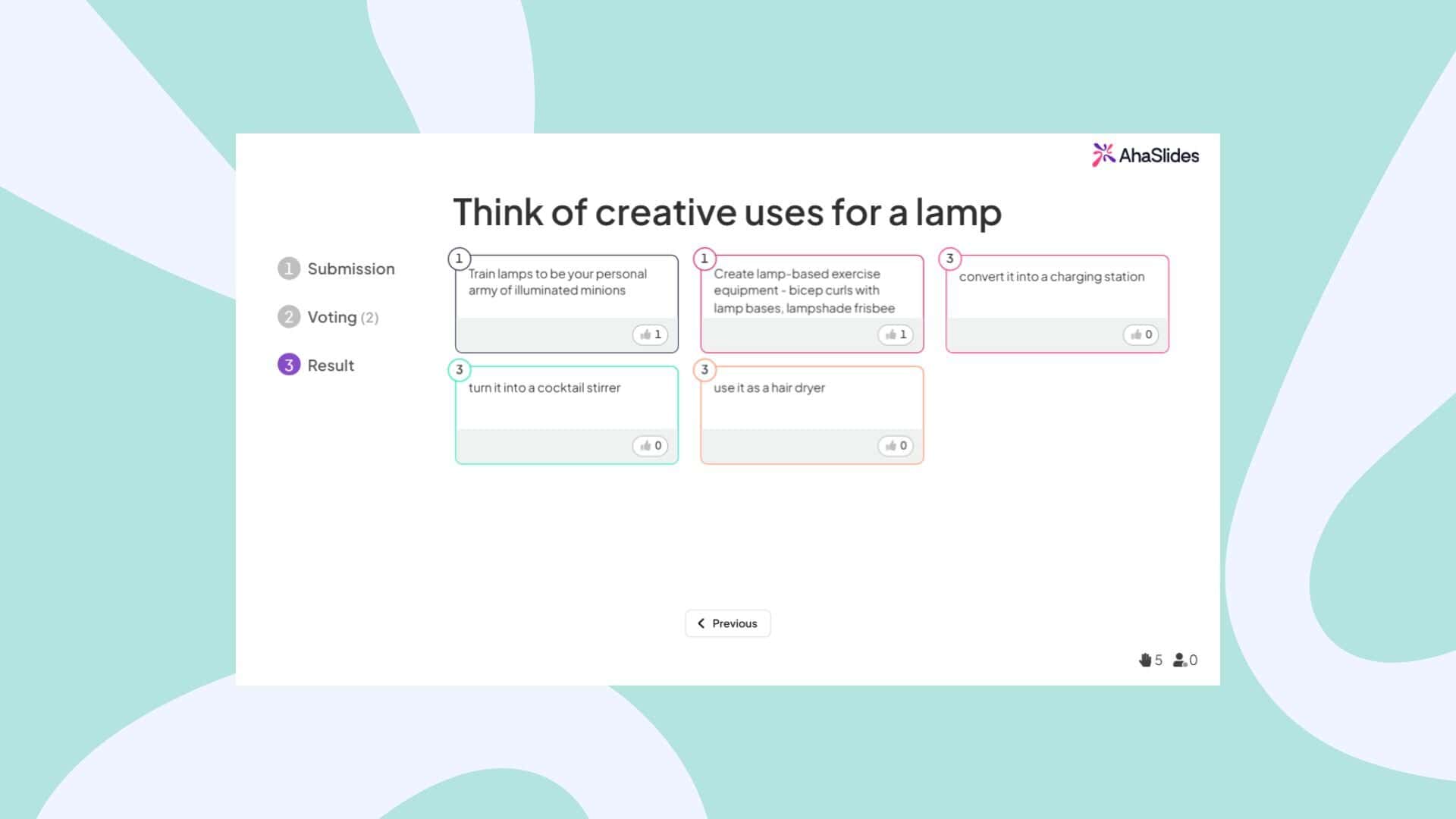Click the '3' badge on the charging station card

pos(951,259)
